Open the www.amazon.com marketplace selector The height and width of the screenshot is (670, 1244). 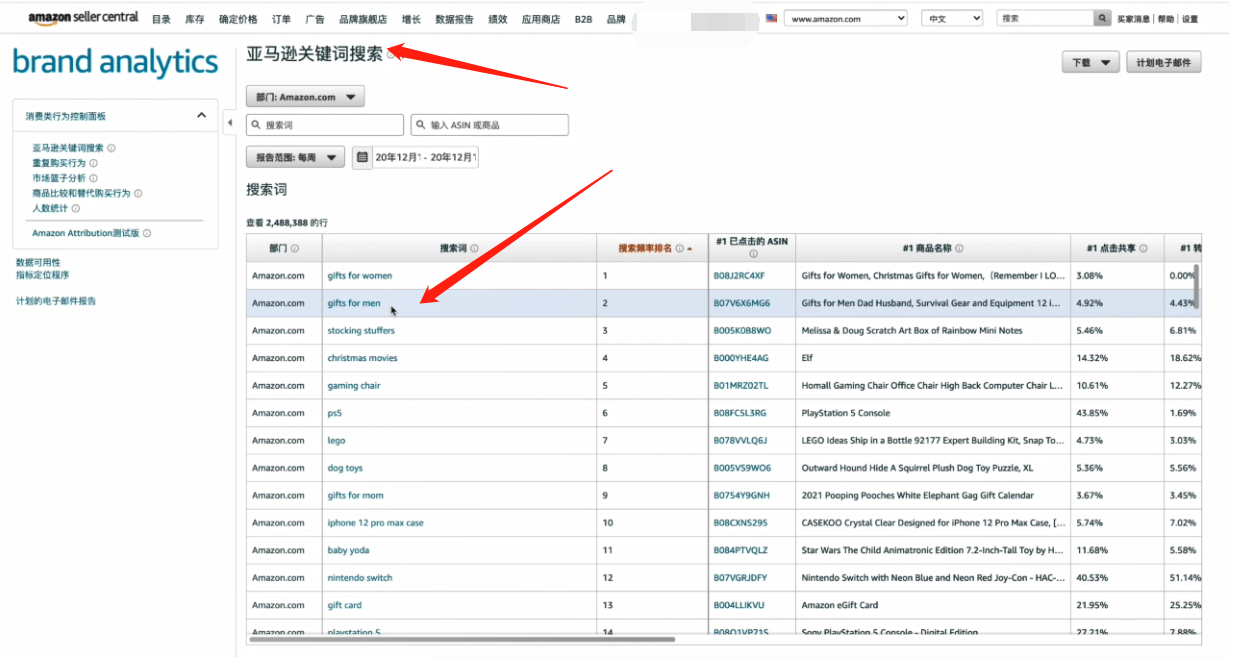pyautogui.click(x=846, y=18)
